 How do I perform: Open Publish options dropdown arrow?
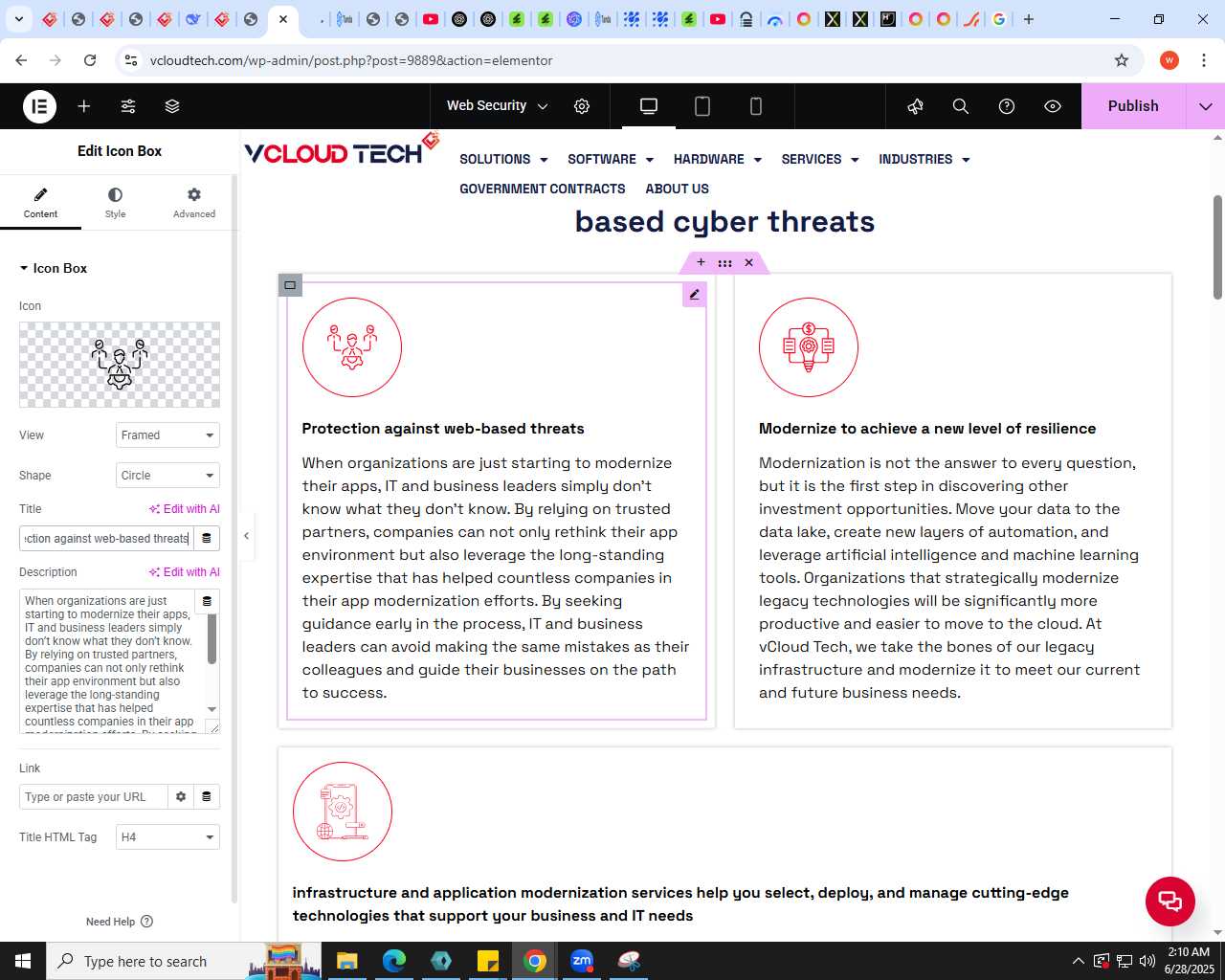coord(1205,106)
